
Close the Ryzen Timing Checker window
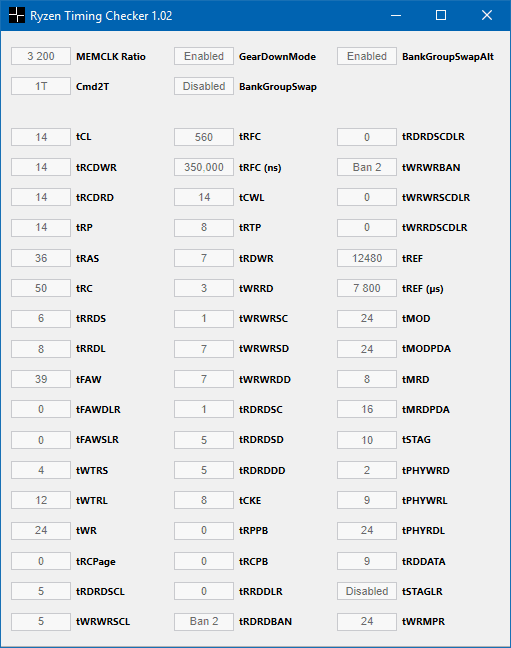(x=487, y=15)
